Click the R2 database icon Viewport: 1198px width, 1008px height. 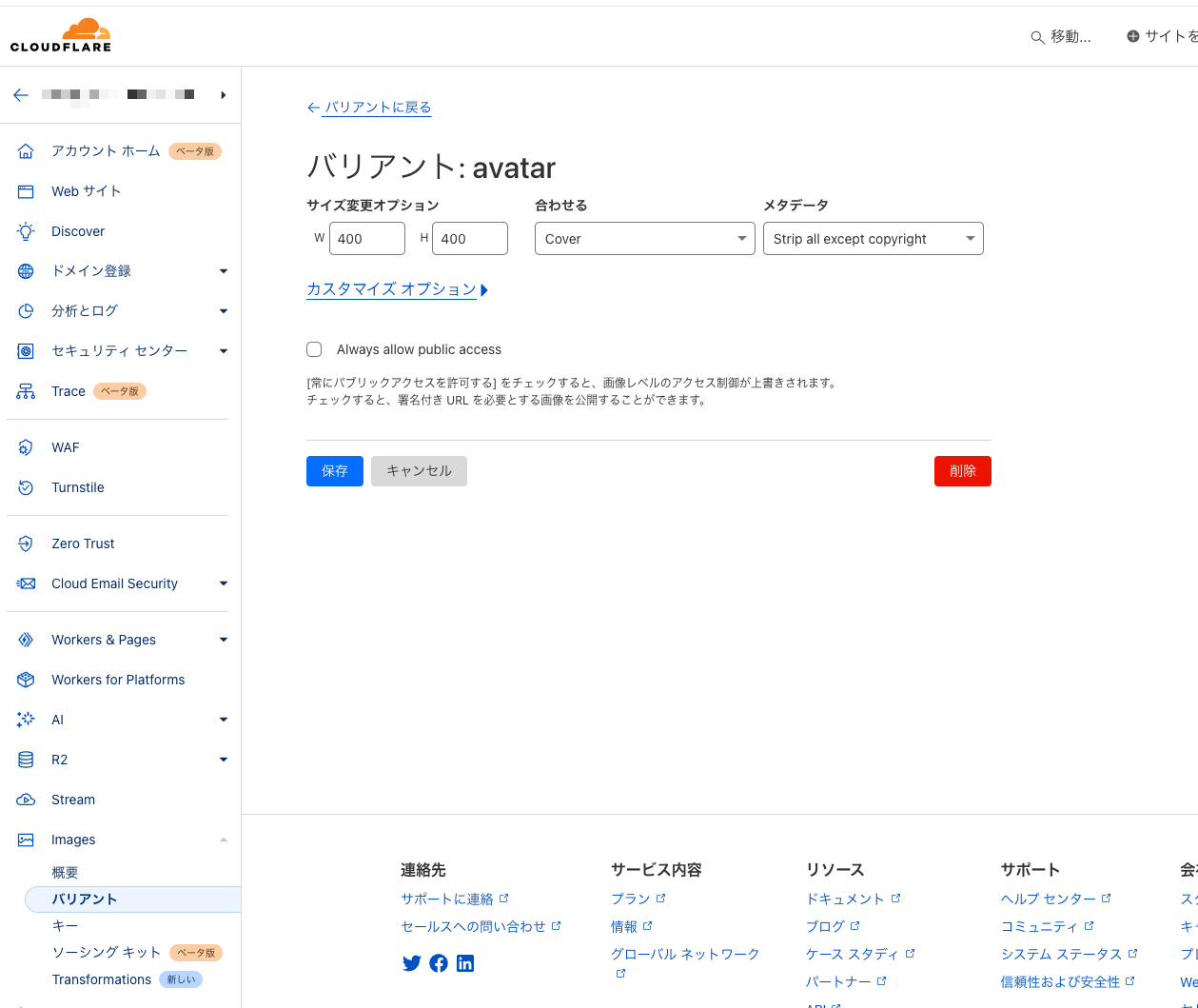coord(26,760)
